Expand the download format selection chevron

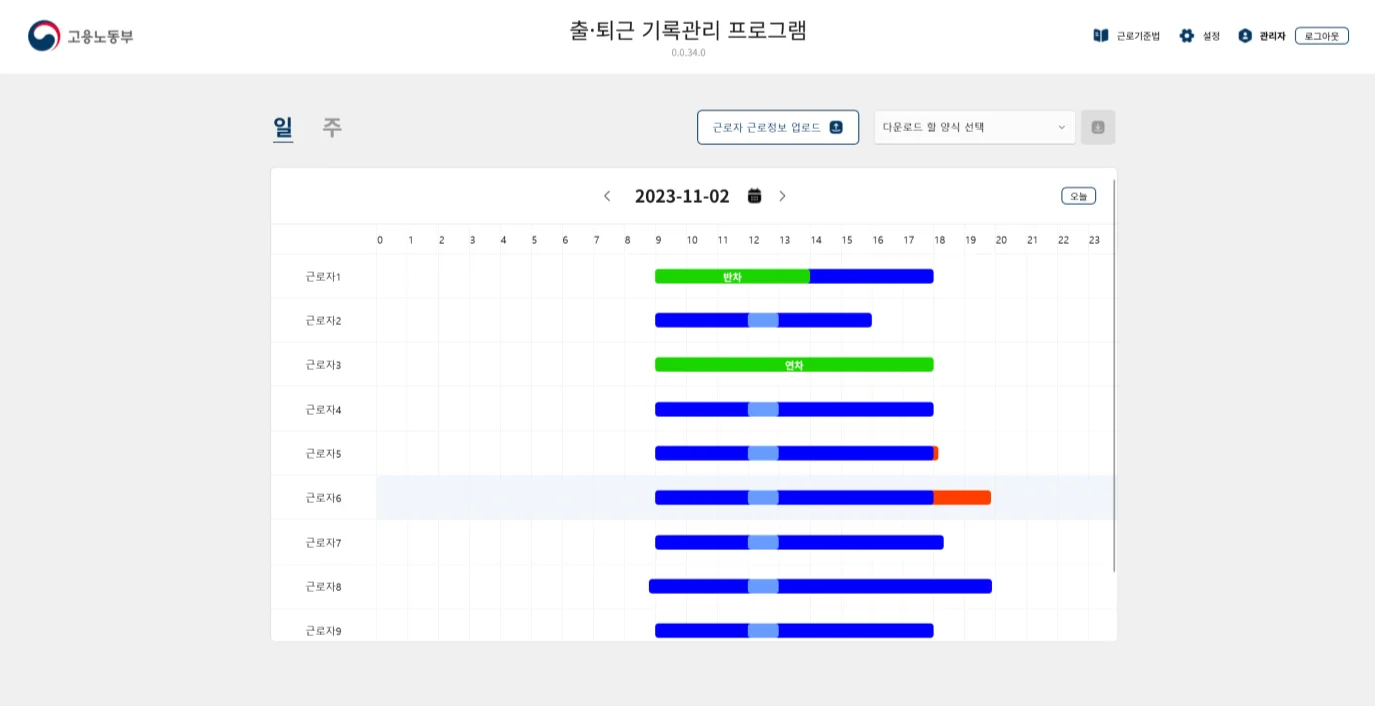coord(1062,127)
